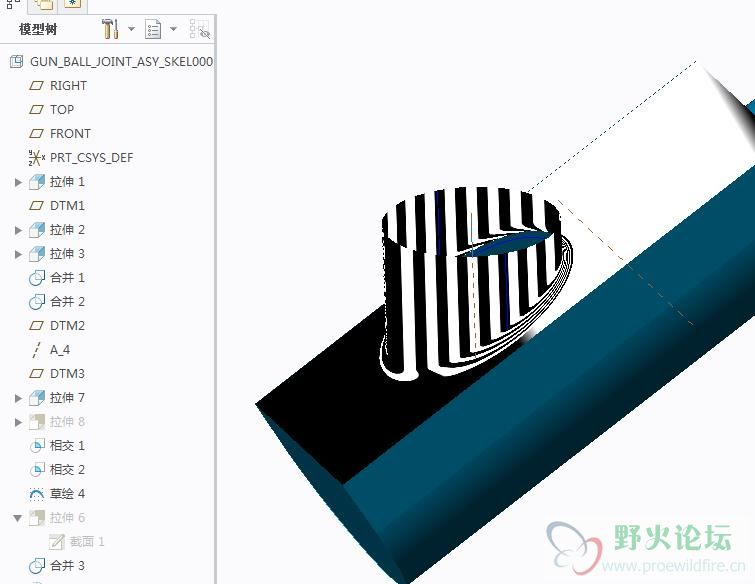The width and height of the screenshot is (755, 584).
Task: Open the model tree settings hammer icon
Action: [x=110, y=29]
